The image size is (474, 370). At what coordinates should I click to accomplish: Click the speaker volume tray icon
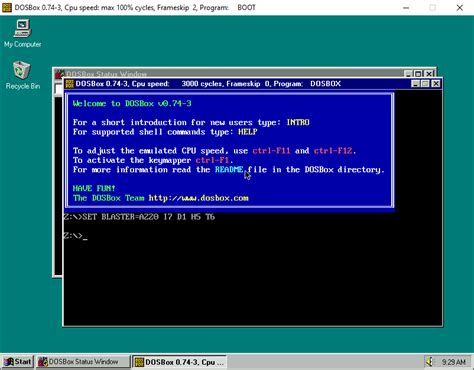pos(430,361)
